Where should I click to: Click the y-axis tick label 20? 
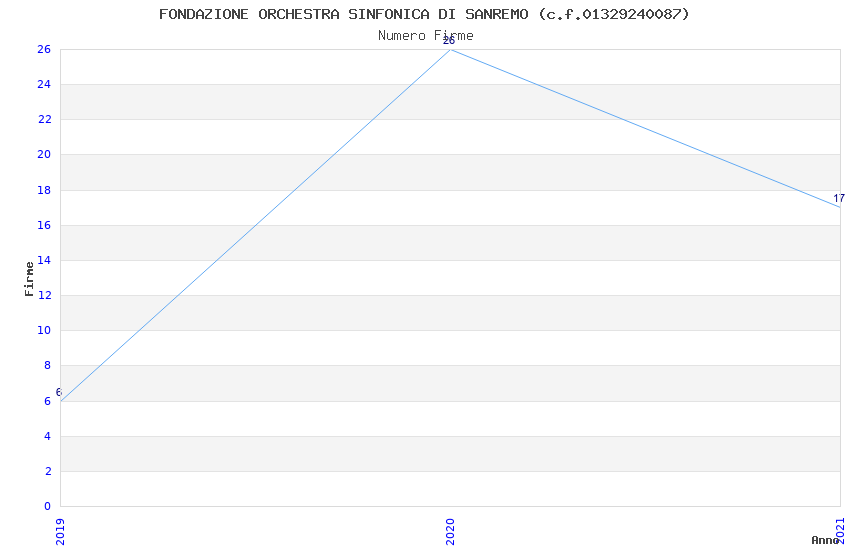coord(44,154)
